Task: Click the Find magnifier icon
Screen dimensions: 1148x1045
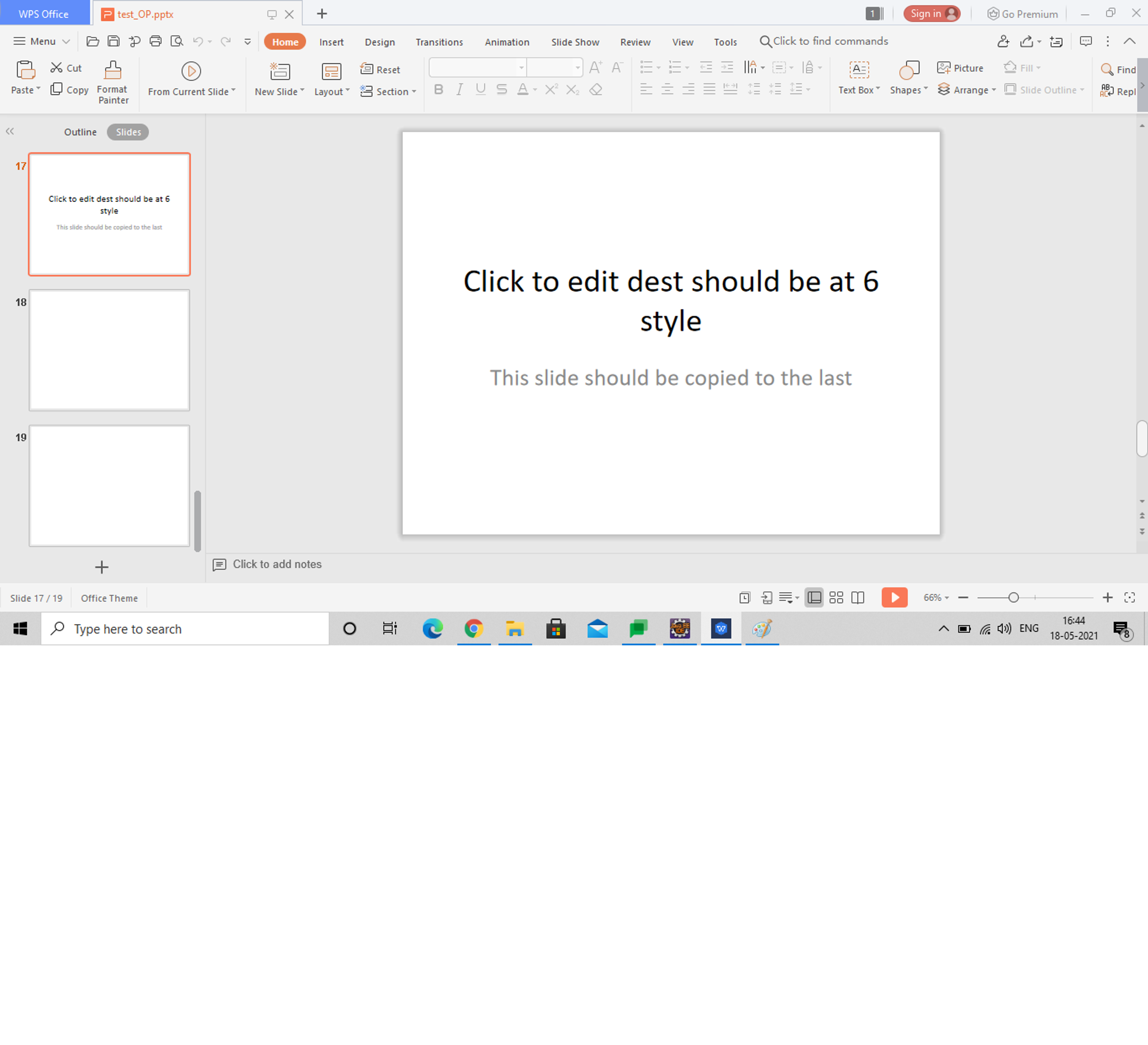Action: click(1107, 69)
